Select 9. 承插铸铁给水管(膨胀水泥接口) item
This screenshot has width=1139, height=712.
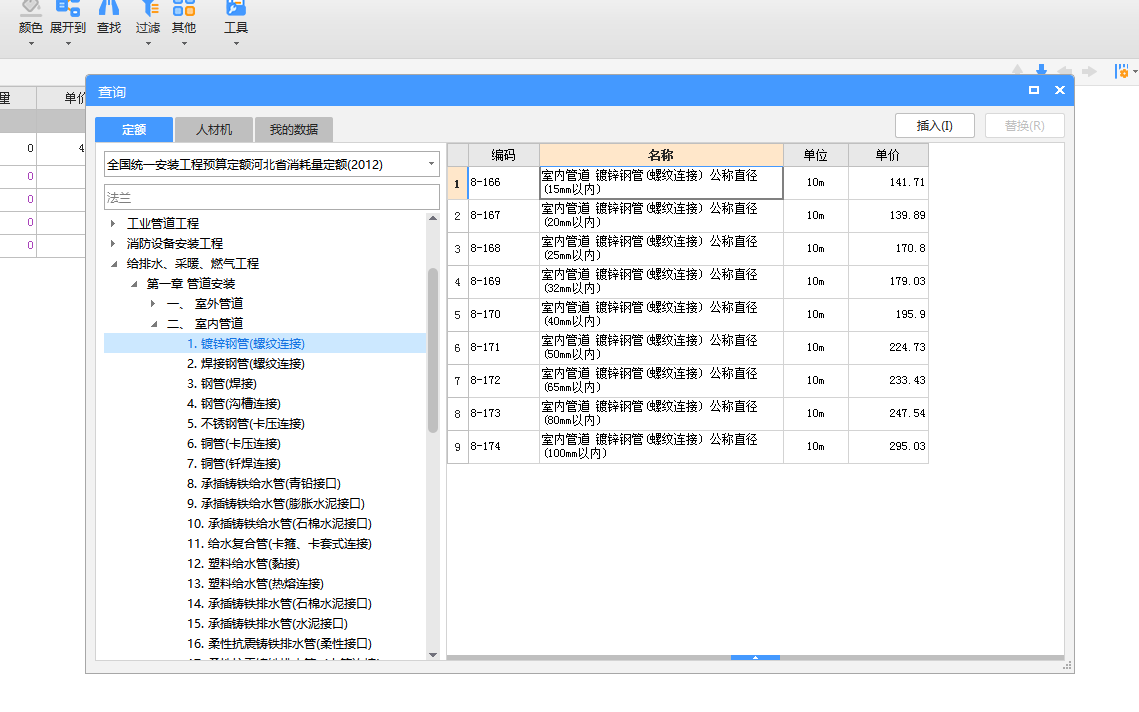276,503
